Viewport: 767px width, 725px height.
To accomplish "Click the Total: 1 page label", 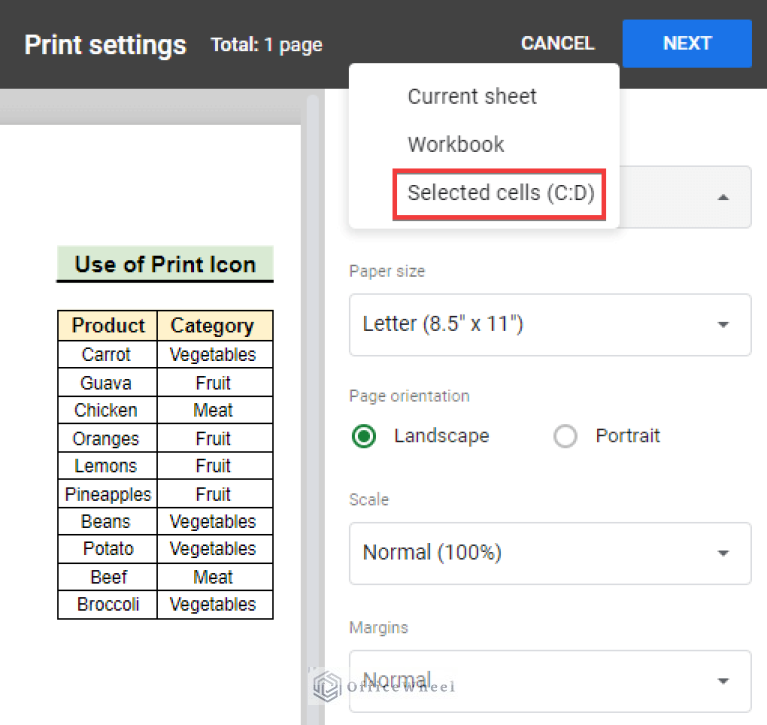I will (x=266, y=44).
